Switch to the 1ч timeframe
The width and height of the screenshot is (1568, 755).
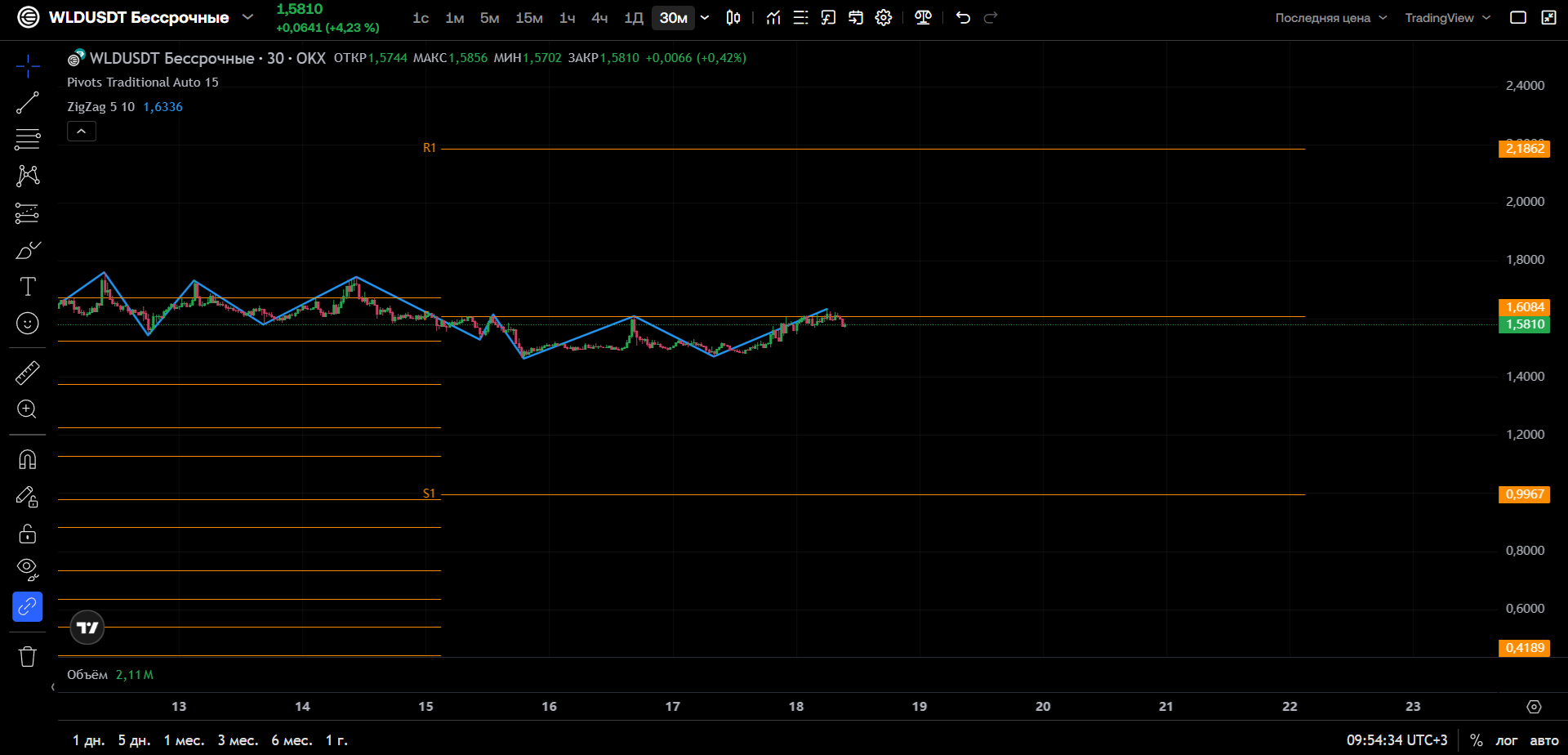(567, 18)
